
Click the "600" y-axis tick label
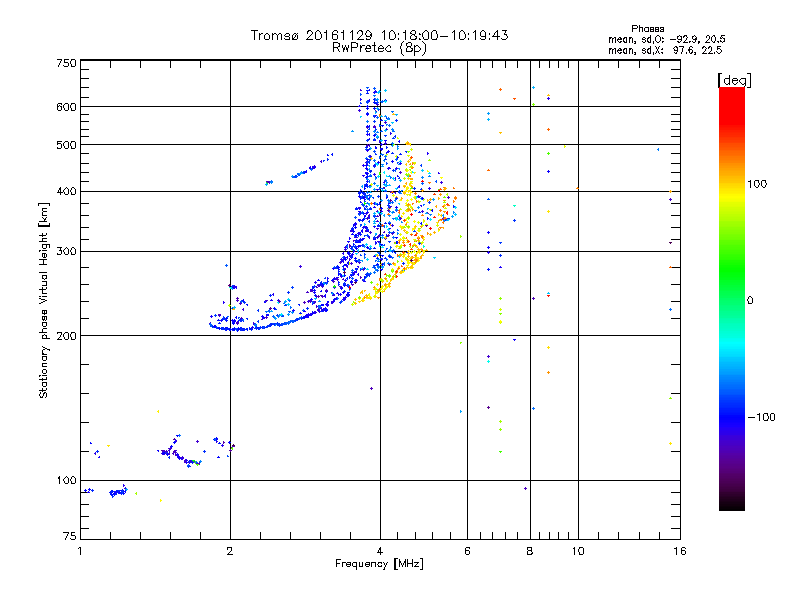66,107
